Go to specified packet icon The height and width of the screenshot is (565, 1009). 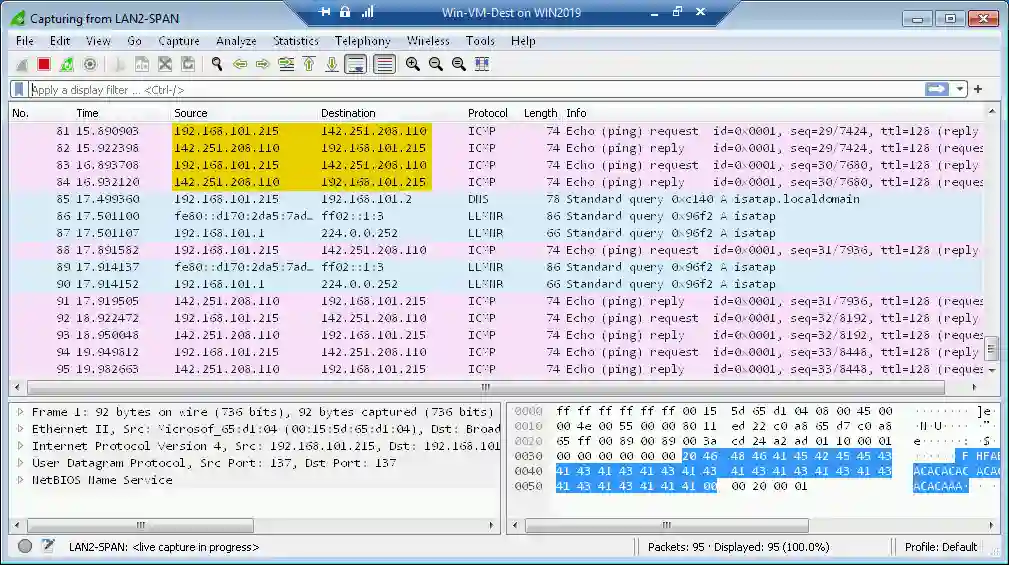click(286, 64)
